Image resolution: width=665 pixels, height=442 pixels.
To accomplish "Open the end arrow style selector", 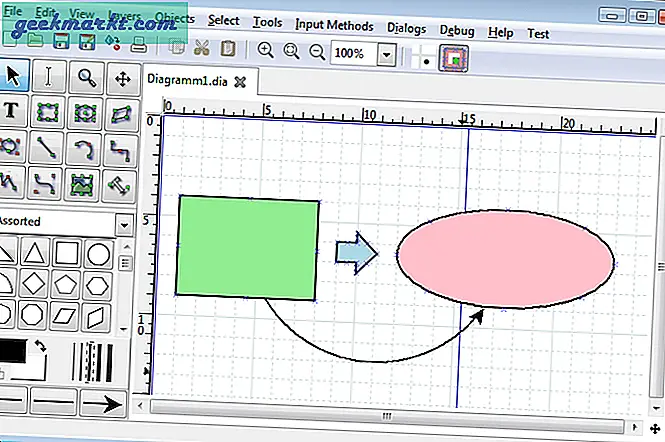I will click(x=102, y=405).
